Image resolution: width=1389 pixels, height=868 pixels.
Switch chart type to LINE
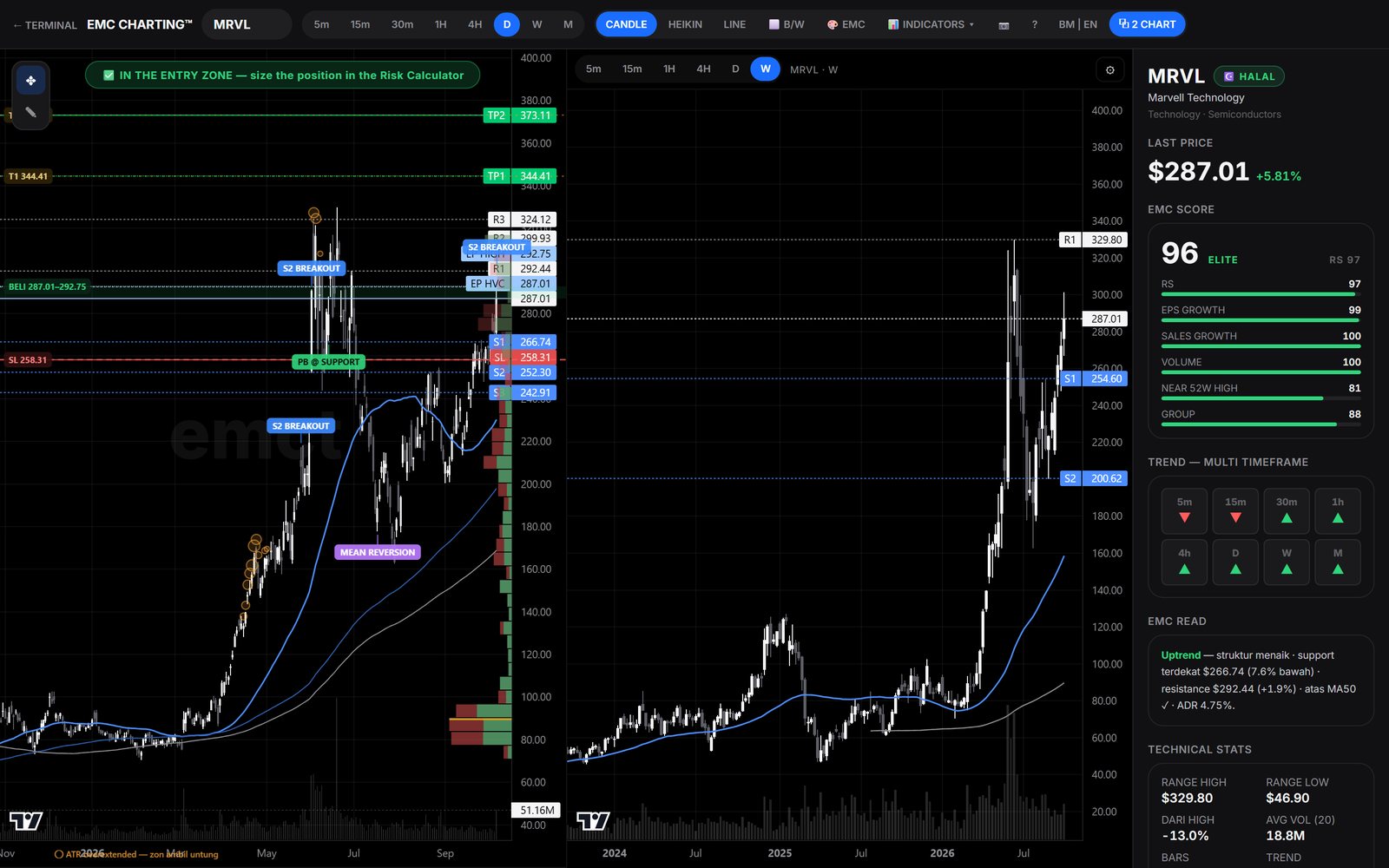(x=734, y=25)
